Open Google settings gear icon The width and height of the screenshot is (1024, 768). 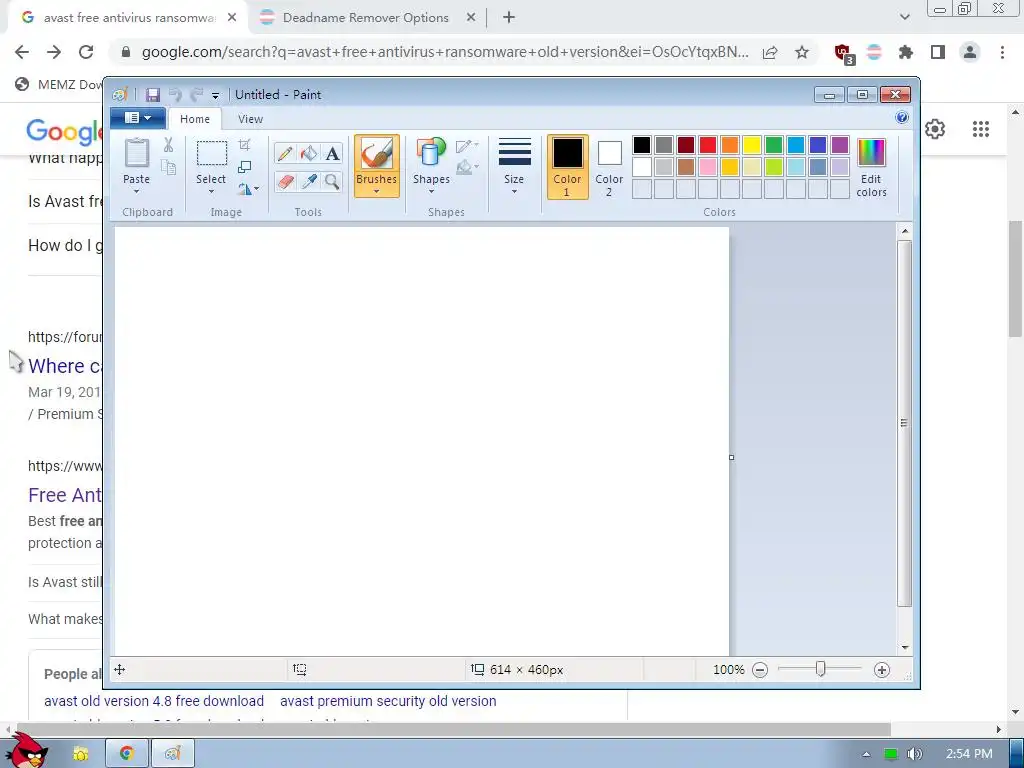[935, 129]
